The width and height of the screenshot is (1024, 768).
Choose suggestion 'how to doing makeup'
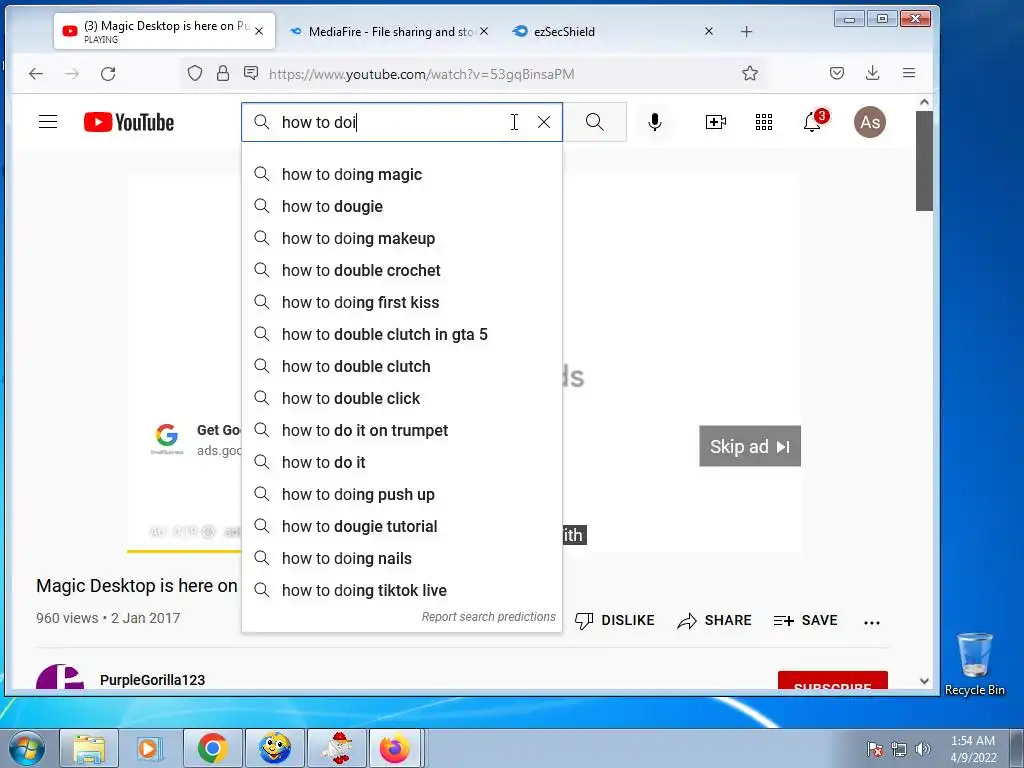pyautogui.click(x=402, y=238)
